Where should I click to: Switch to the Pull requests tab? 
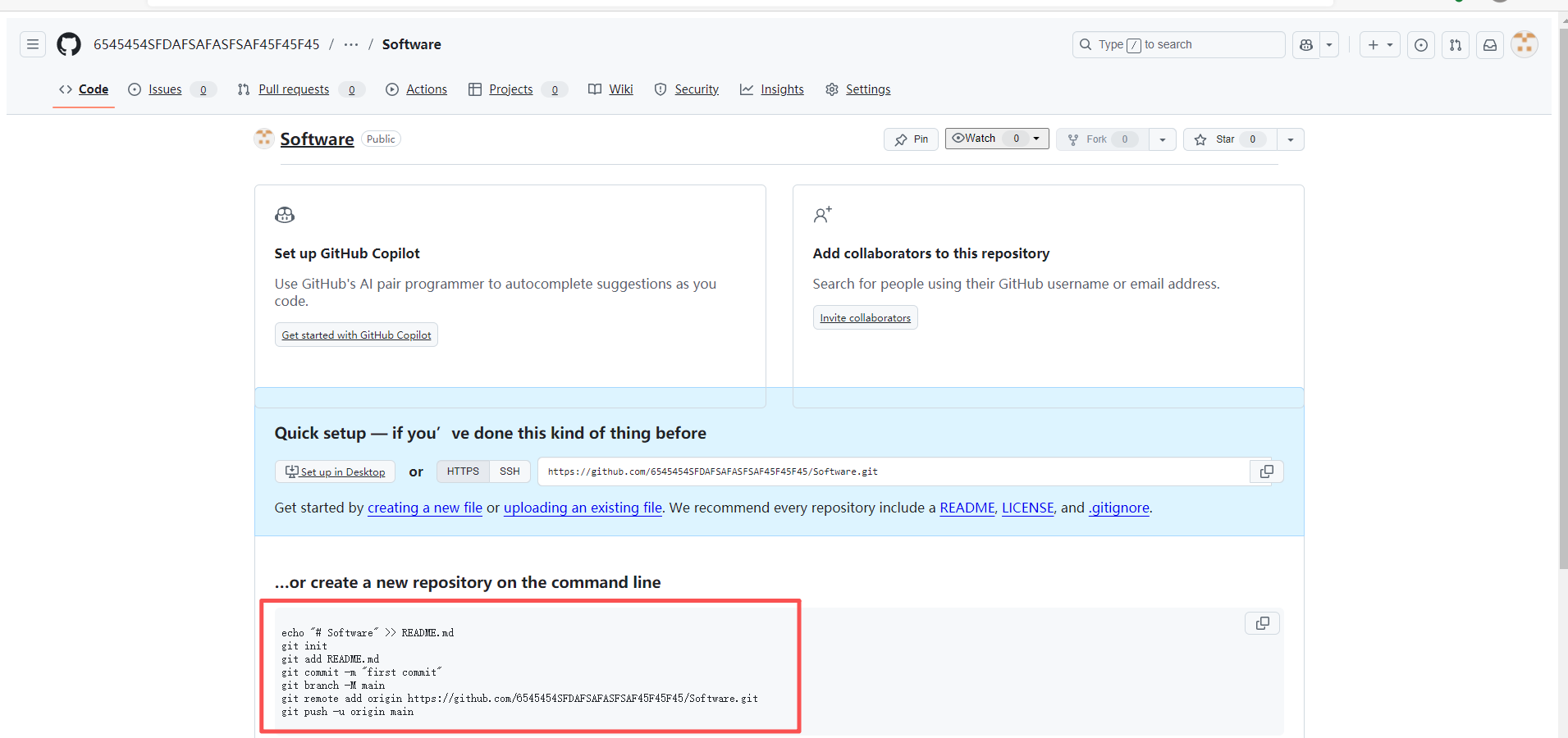(x=300, y=89)
